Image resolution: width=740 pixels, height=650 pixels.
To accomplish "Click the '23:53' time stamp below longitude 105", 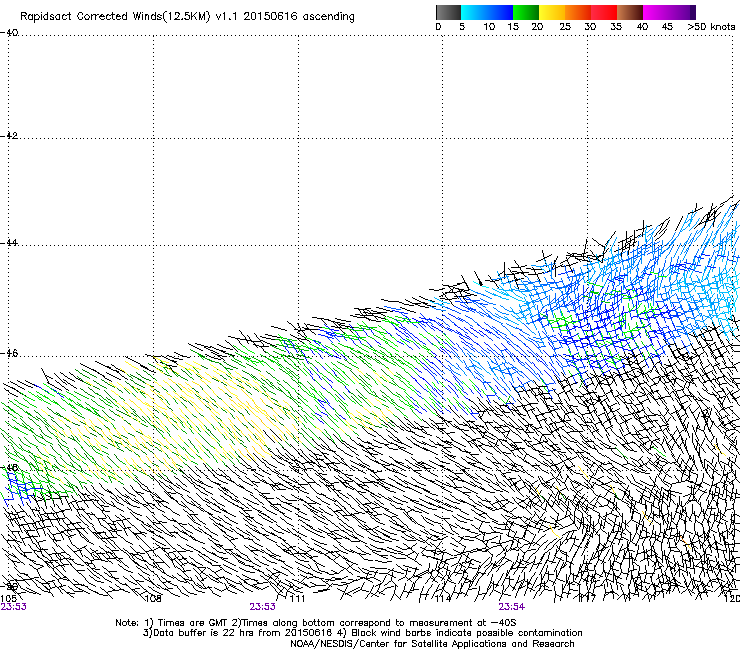I will (x=13, y=607).
